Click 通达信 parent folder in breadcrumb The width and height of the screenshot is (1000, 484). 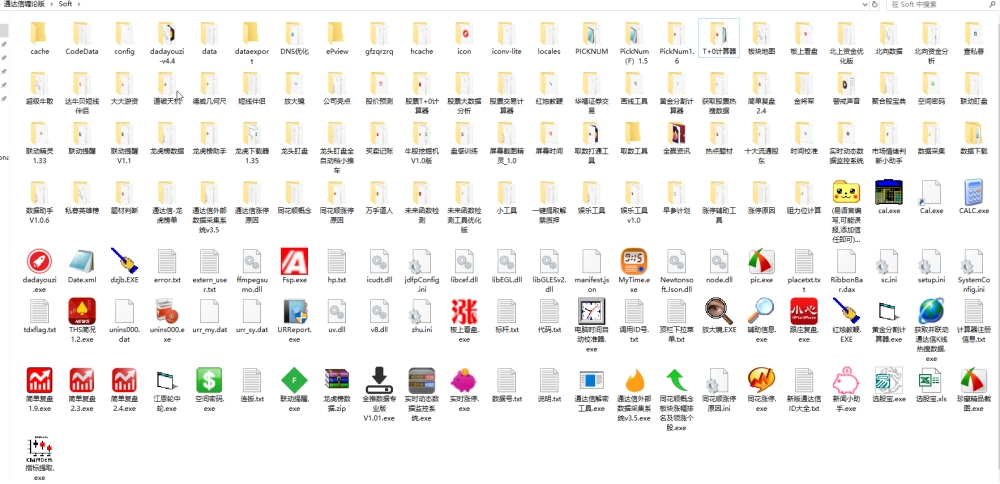pyautogui.click(x=24, y=4)
